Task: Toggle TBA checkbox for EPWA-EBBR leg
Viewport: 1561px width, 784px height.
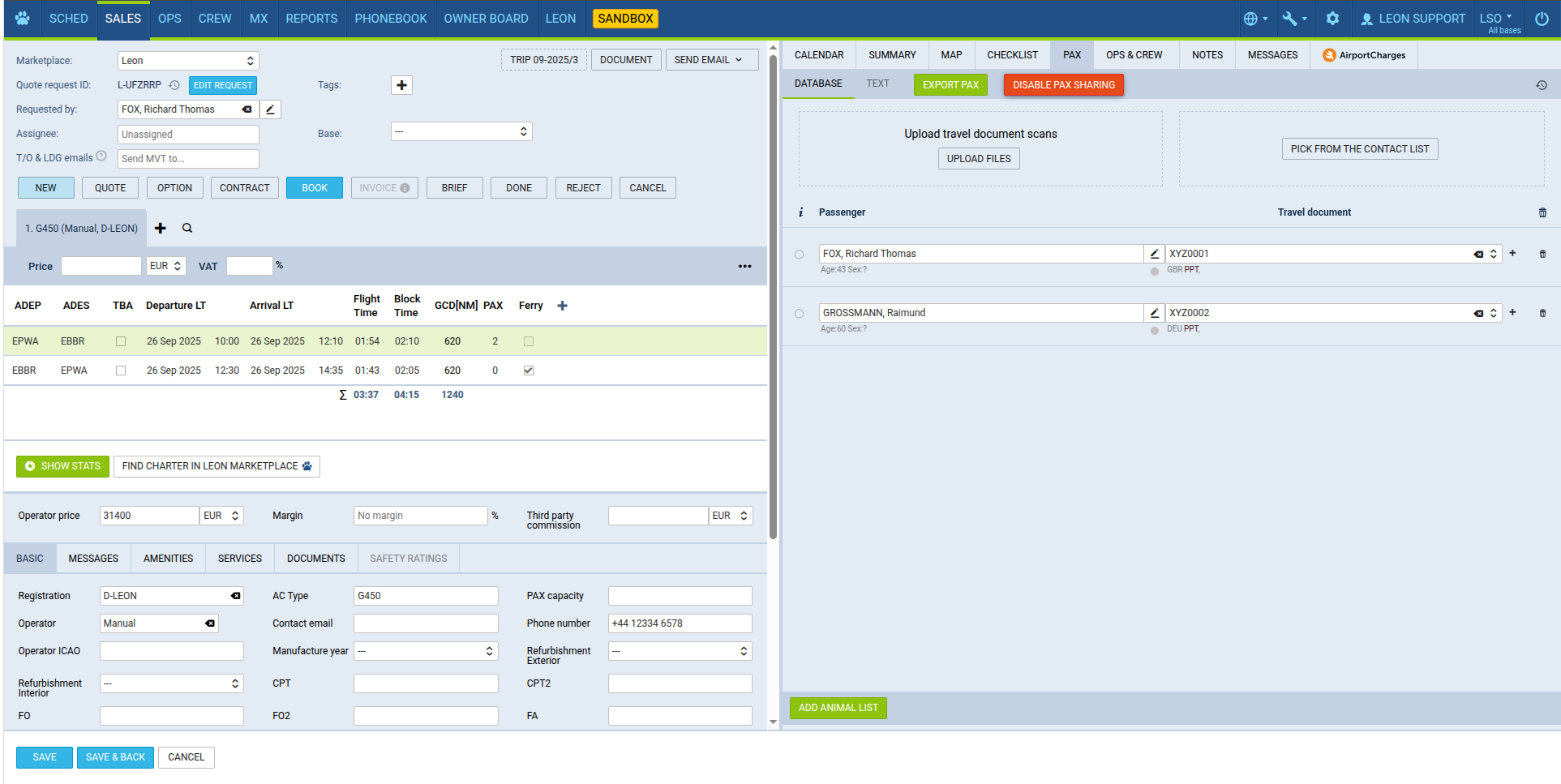Action: click(x=121, y=341)
